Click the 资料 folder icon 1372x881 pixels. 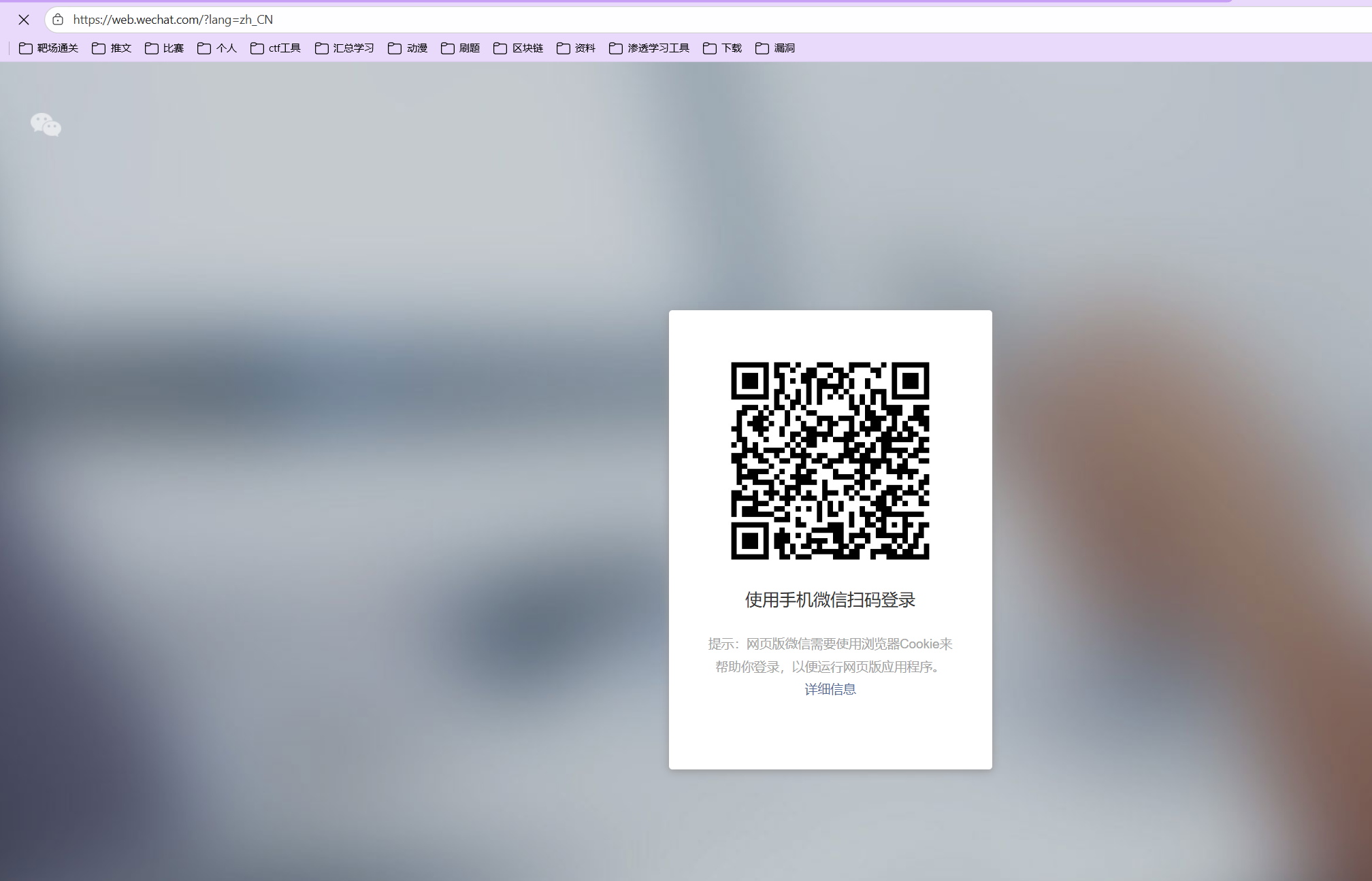[x=563, y=48]
